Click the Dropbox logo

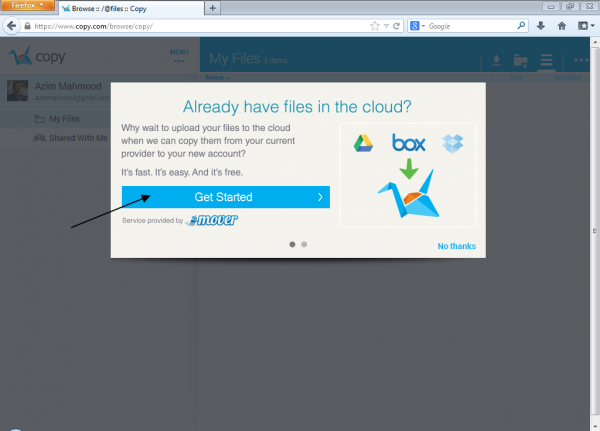click(x=452, y=144)
